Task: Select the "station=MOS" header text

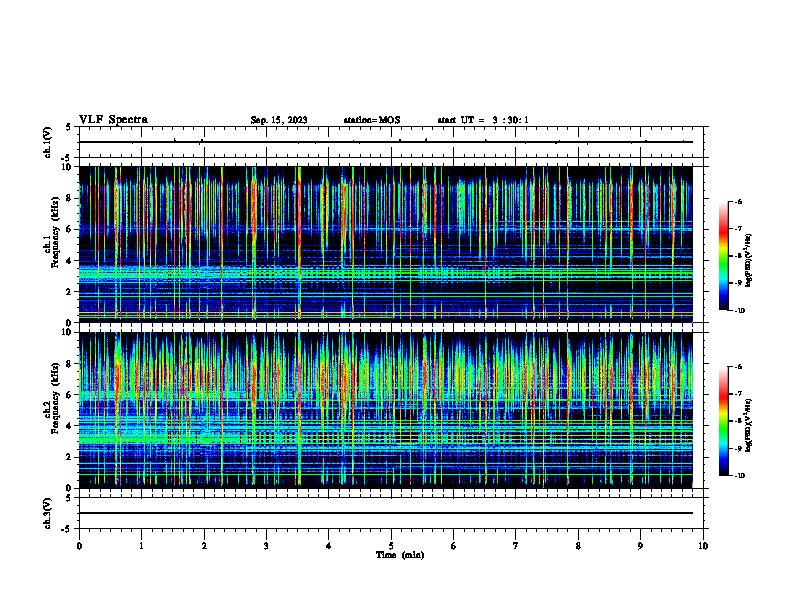Action: [x=372, y=120]
